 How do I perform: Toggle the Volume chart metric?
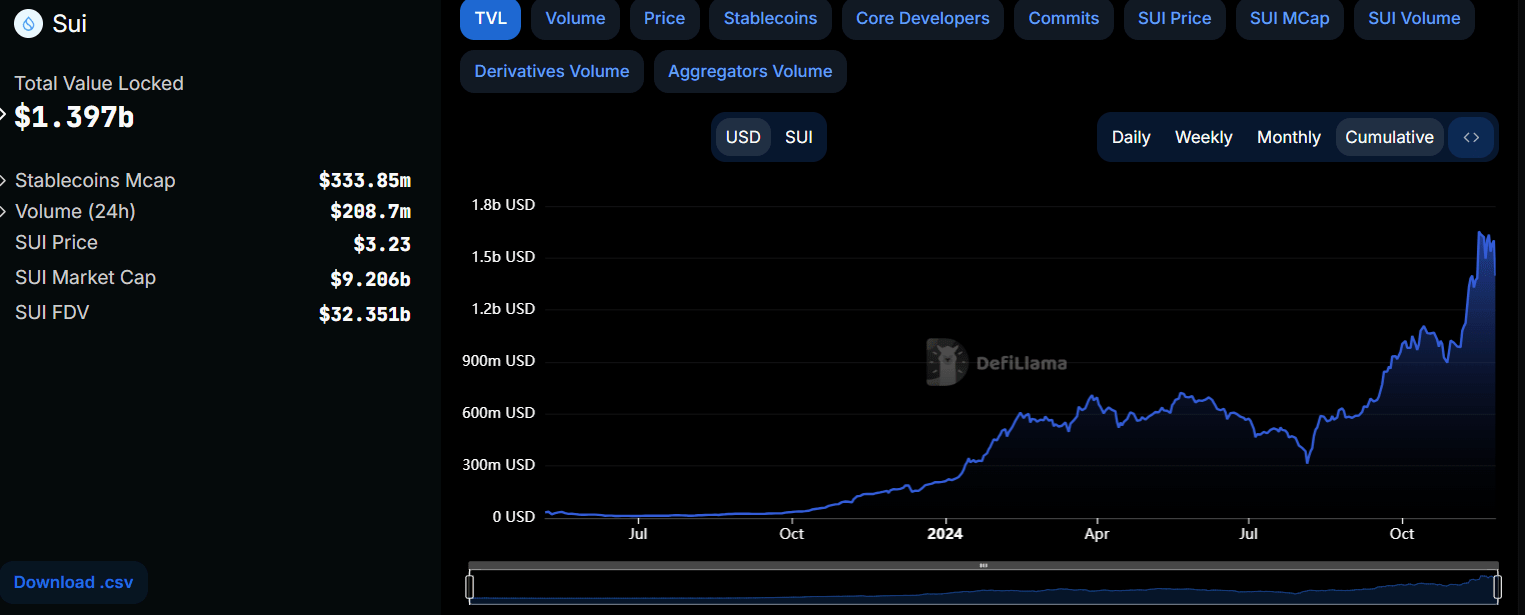click(575, 19)
